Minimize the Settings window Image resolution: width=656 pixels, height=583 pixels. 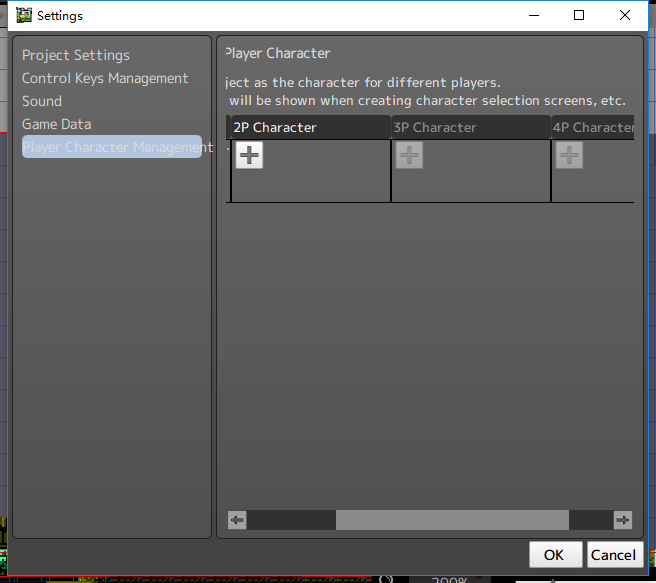click(x=534, y=15)
